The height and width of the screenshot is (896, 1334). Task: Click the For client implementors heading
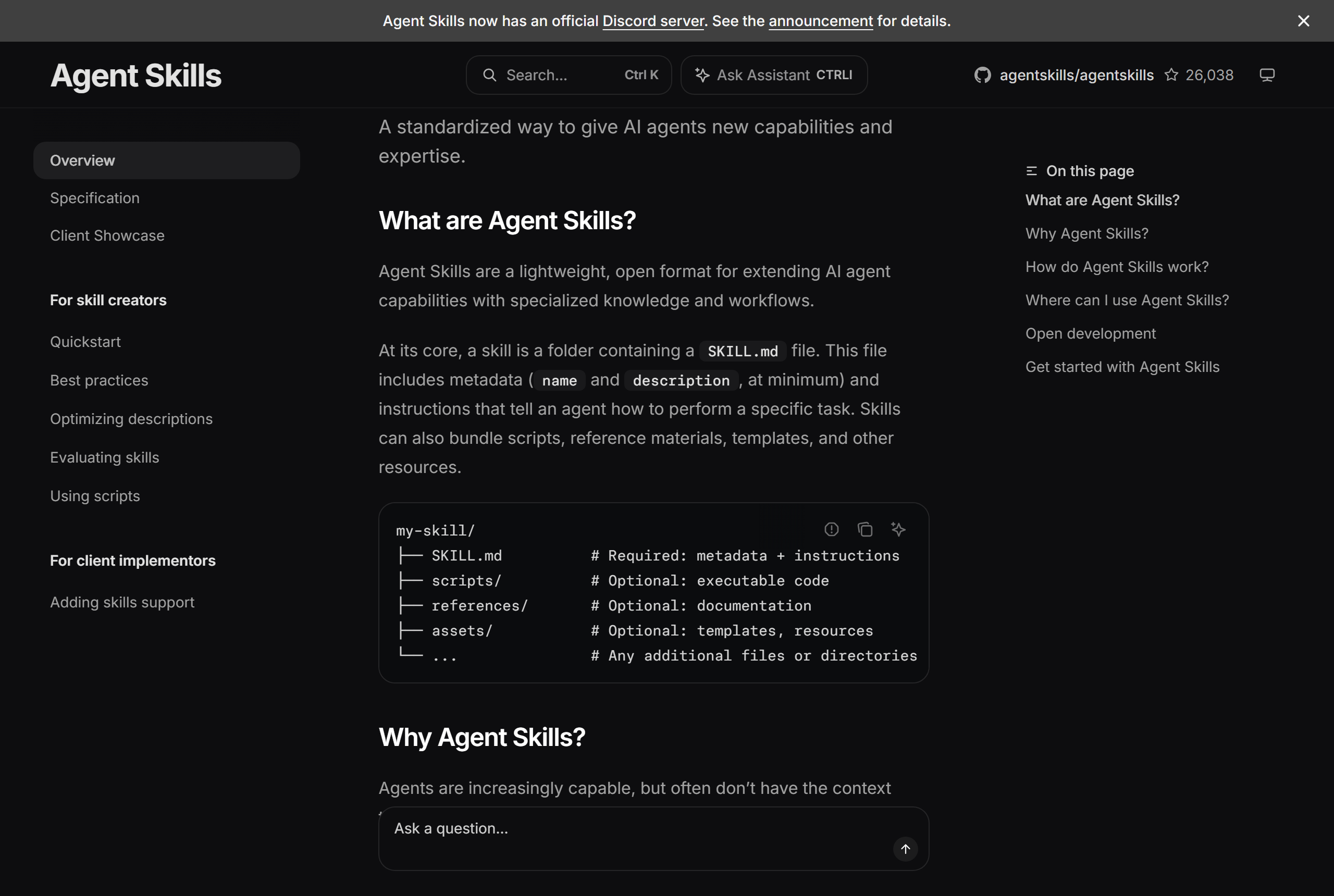pyautogui.click(x=132, y=561)
